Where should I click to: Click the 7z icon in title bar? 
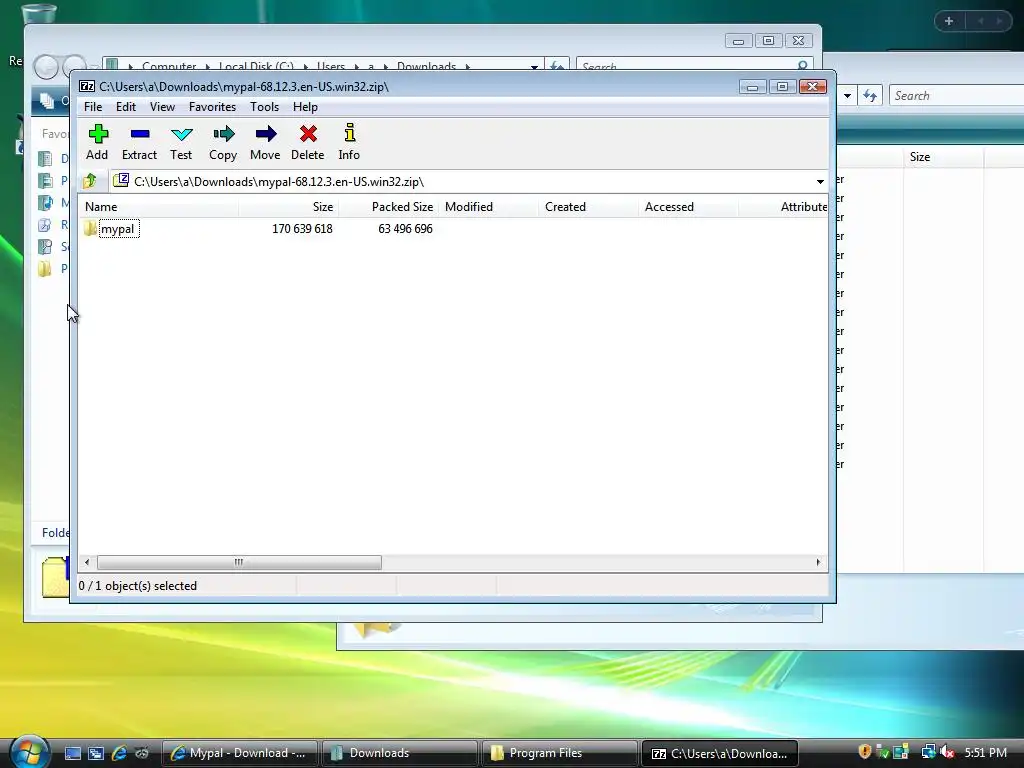coord(86,86)
